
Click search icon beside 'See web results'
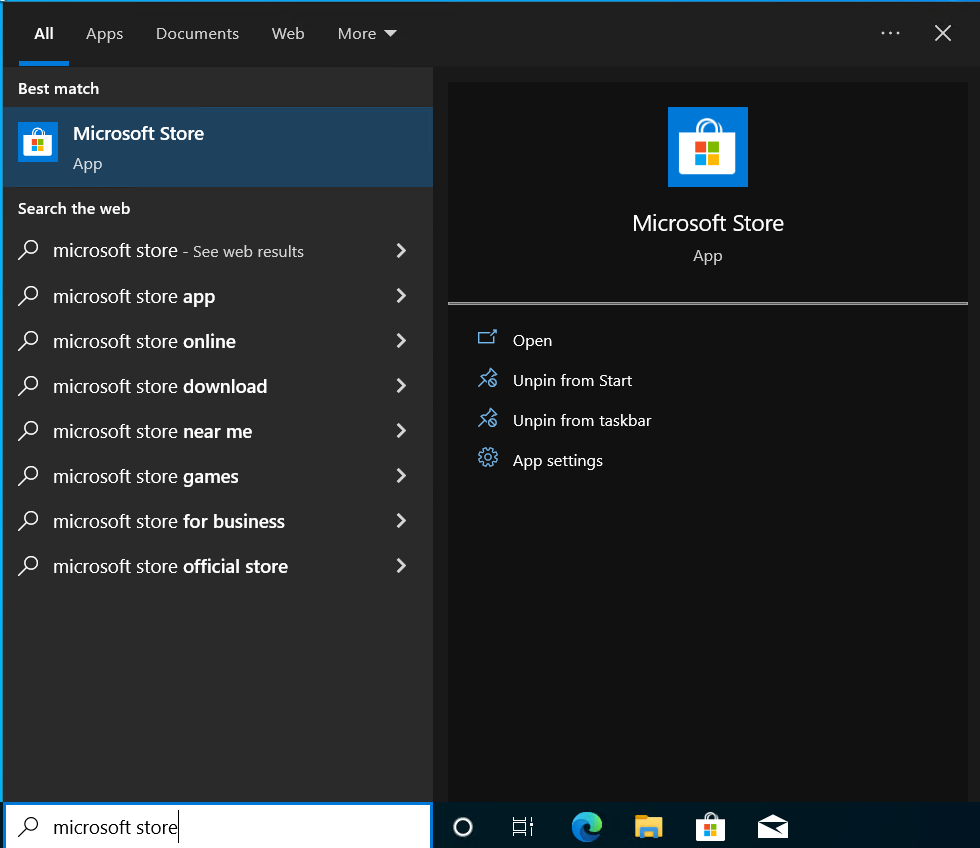(x=29, y=251)
